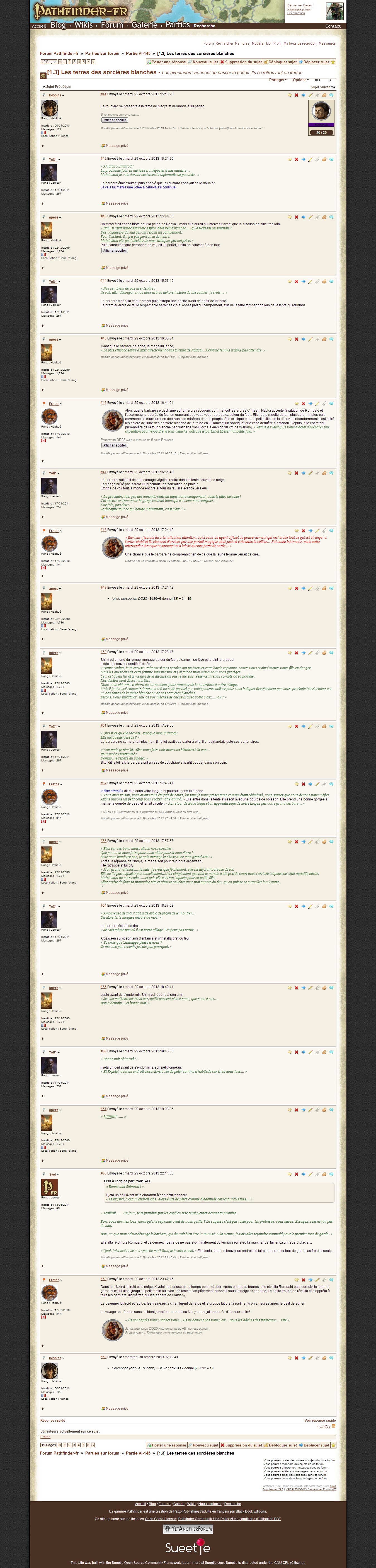Screen dimensions: 376x1568
Task: Open the Wikis navigation menu item
Action: pos(83,25)
